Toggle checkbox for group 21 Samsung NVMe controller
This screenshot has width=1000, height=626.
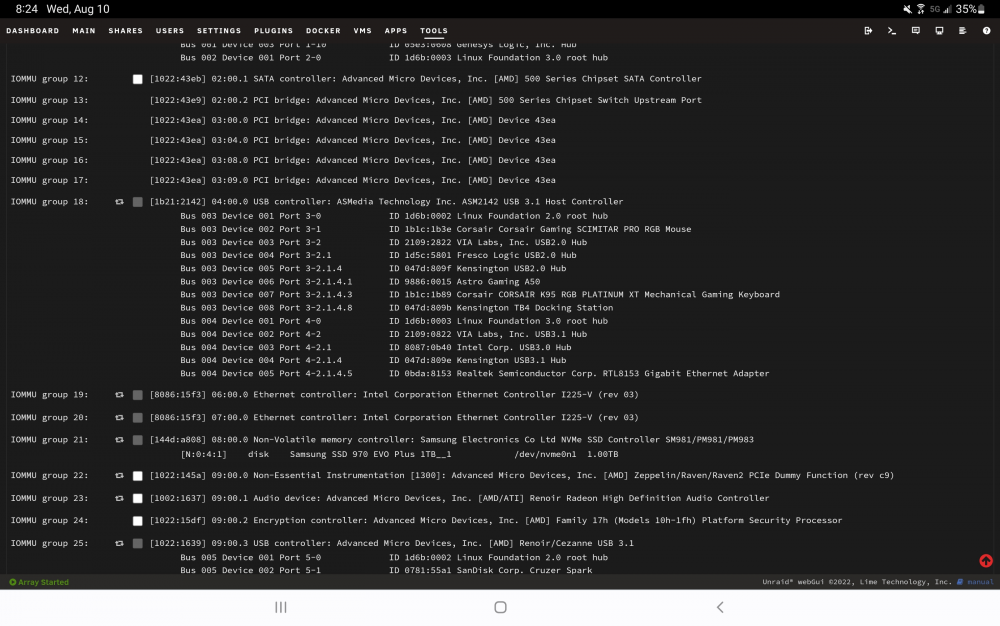click(138, 440)
